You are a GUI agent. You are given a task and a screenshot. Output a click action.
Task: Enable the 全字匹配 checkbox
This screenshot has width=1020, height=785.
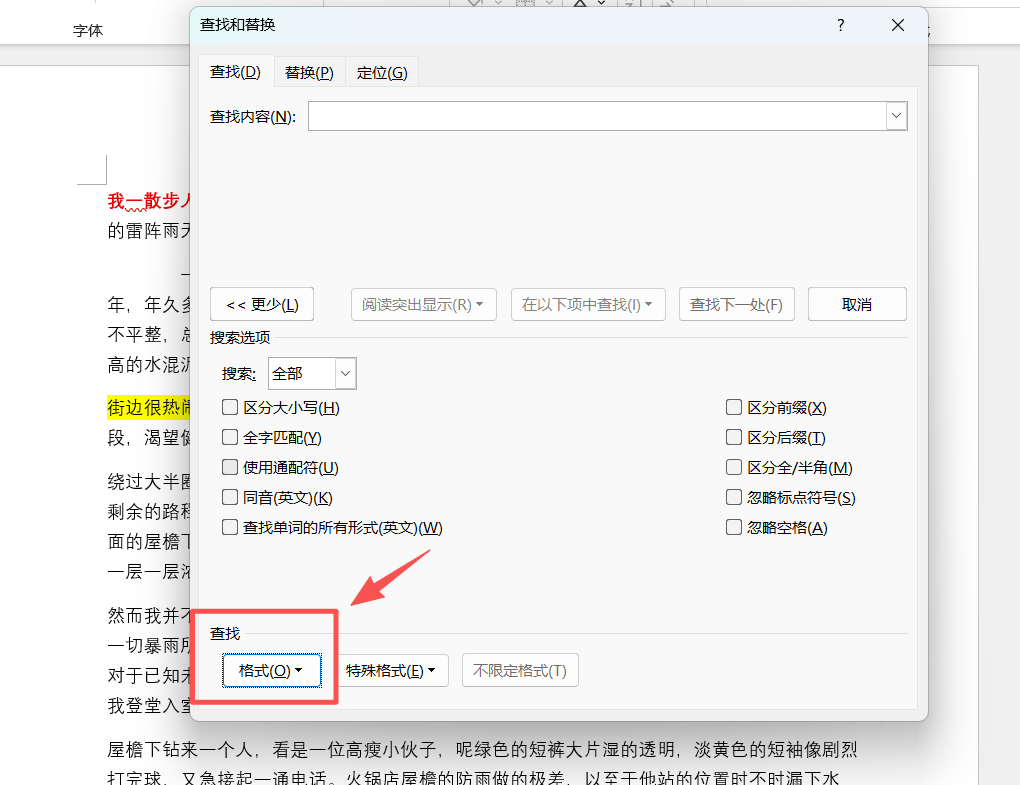coord(230,437)
